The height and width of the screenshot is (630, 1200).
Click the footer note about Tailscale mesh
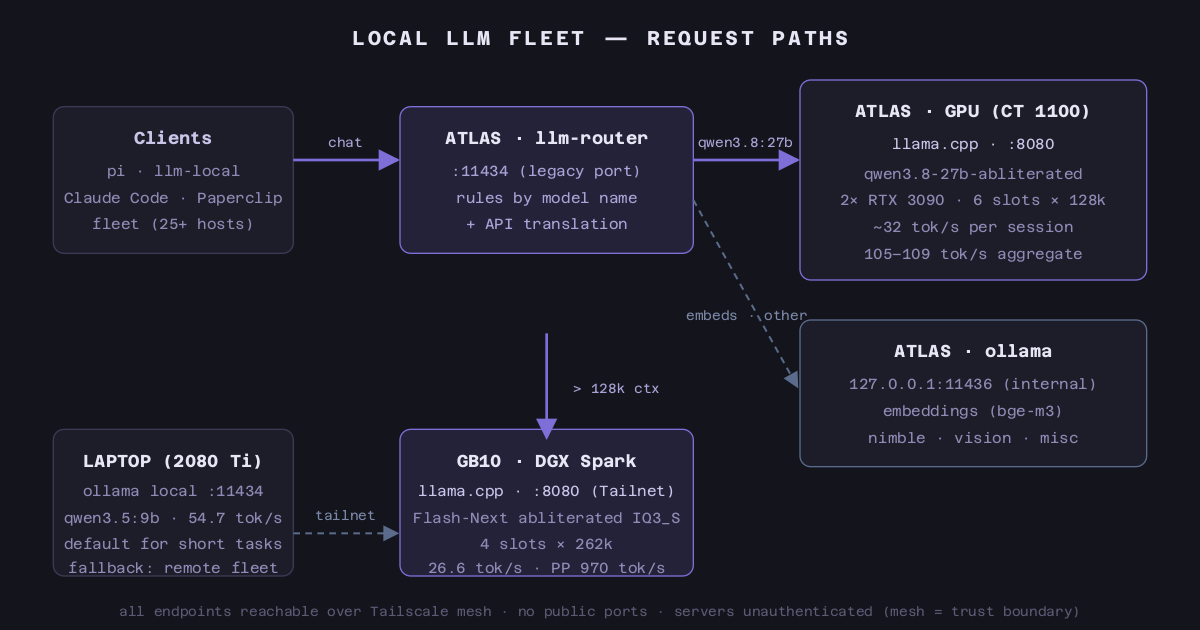pyautogui.click(x=600, y=611)
